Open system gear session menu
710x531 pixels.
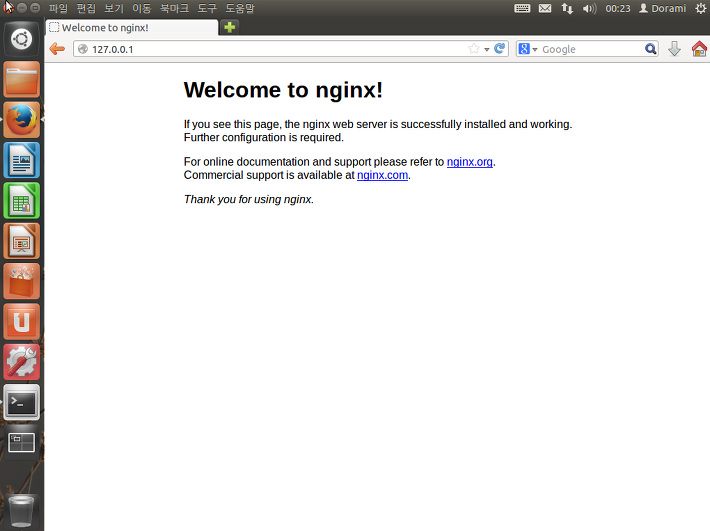pyautogui.click(x=700, y=8)
